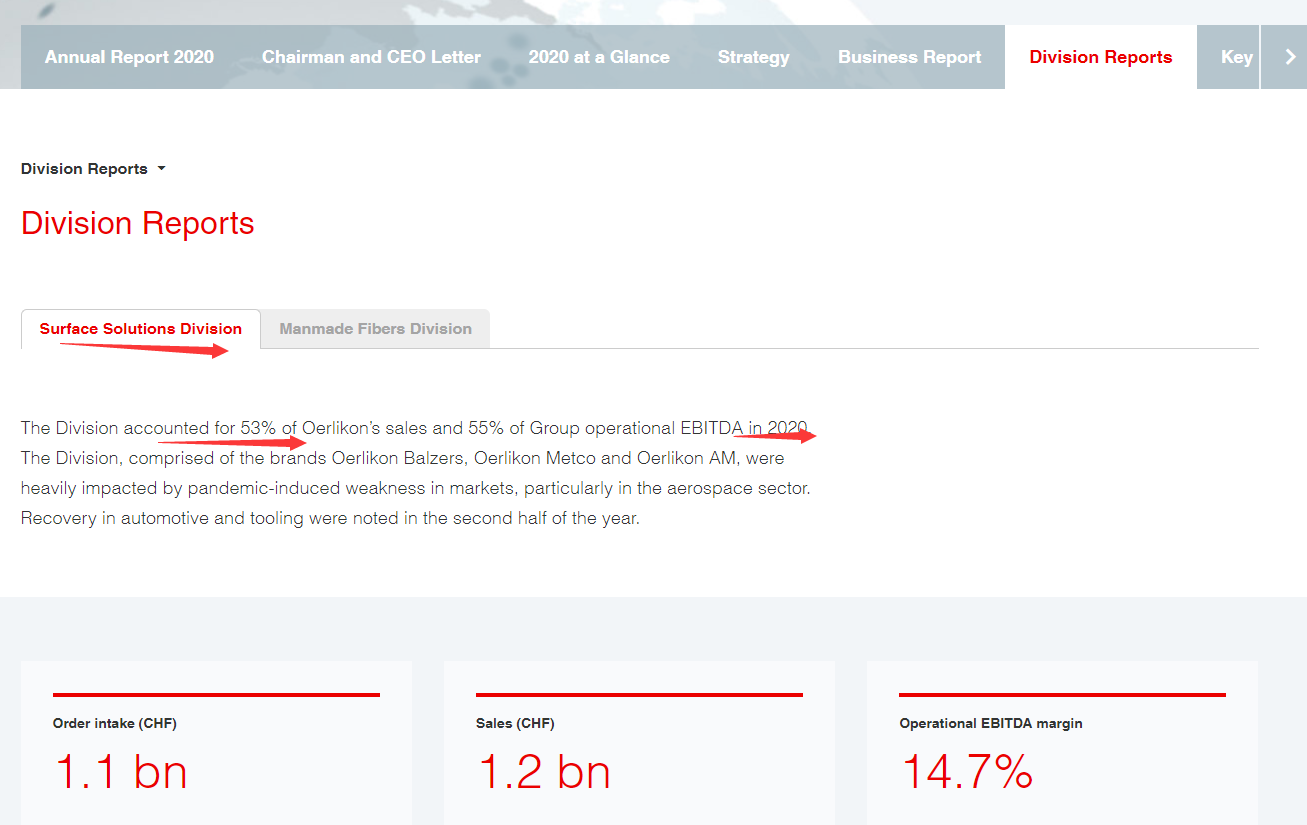Click the Operational EBITDA margin card label
The height and width of the screenshot is (825, 1307).
[990, 723]
